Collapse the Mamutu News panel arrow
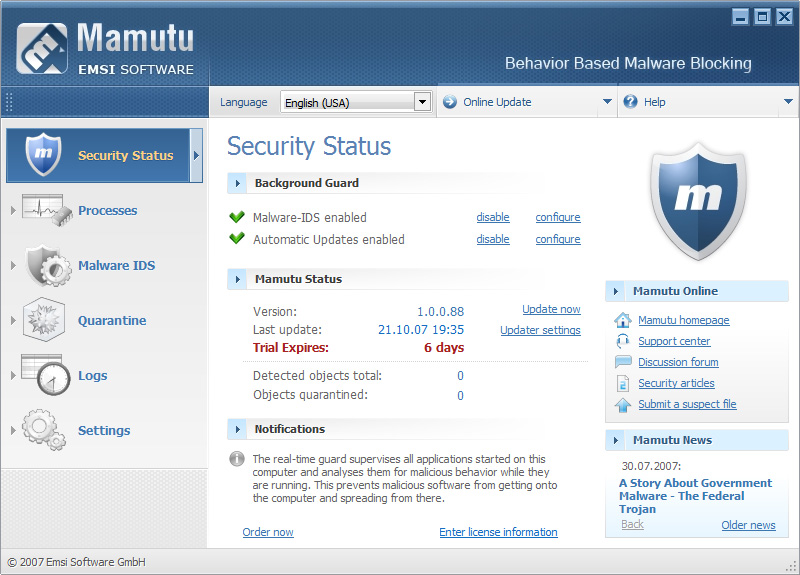Image resolution: width=800 pixels, height=575 pixels. point(615,440)
